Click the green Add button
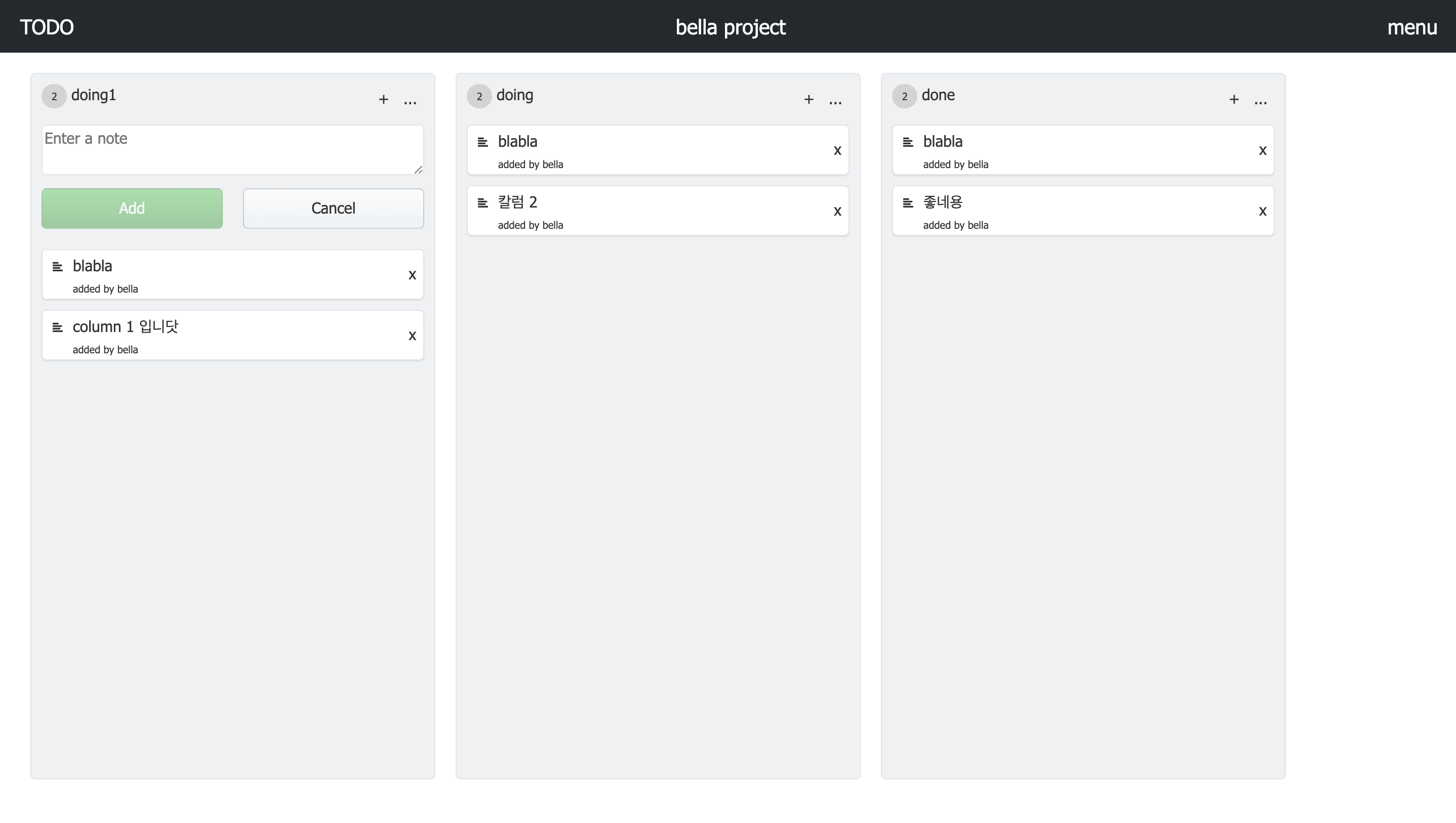The width and height of the screenshot is (1456, 823). coord(132,209)
